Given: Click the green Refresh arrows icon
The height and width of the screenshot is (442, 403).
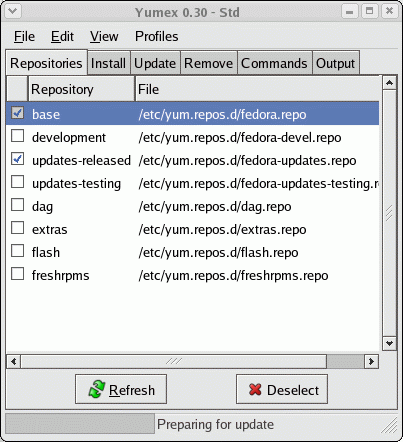Looking at the screenshot, I should click(97, 389).
